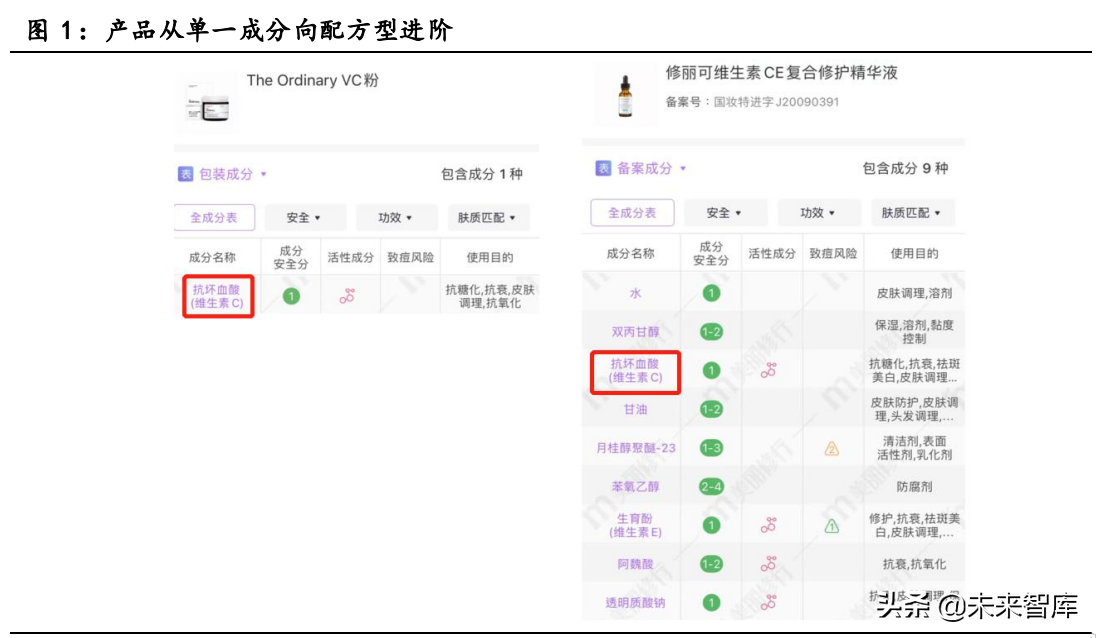Open 安全 dropdown in 修丽可 panel
This screenshot has width=1096, height=638.
point(724,212)
